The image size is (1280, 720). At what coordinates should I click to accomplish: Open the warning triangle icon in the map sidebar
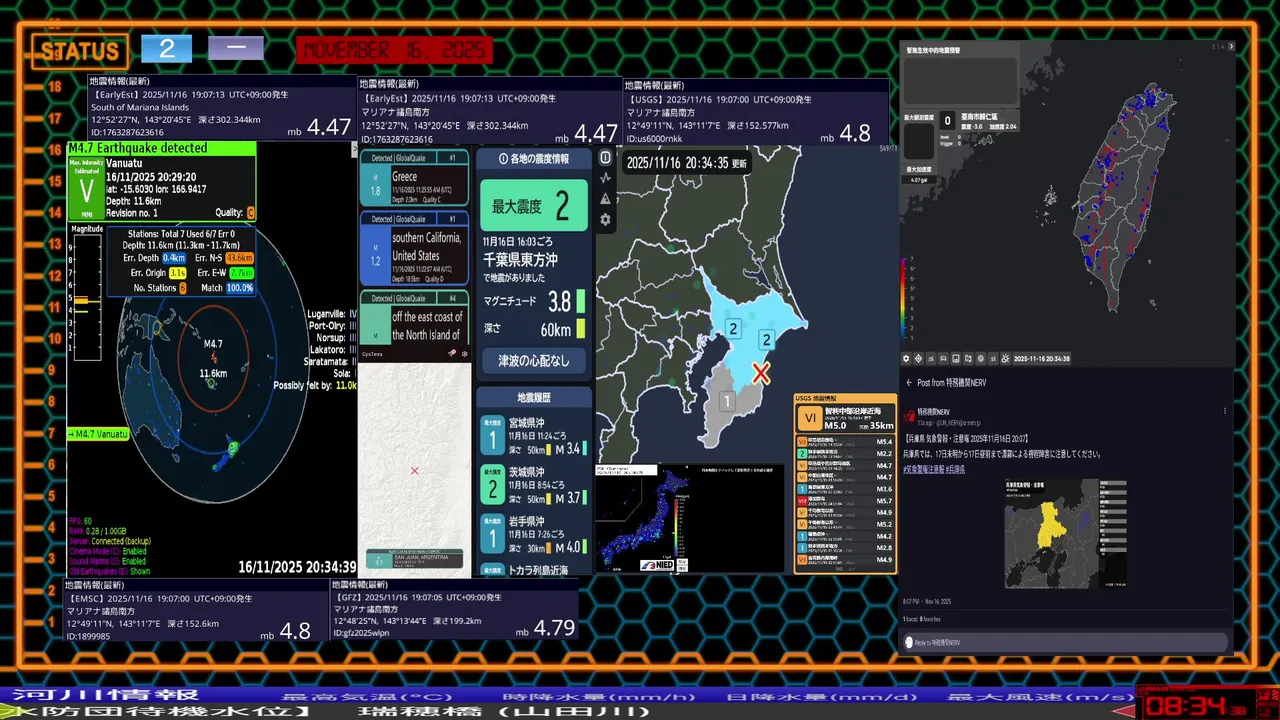pyautogui.click(x=605, y=199)
